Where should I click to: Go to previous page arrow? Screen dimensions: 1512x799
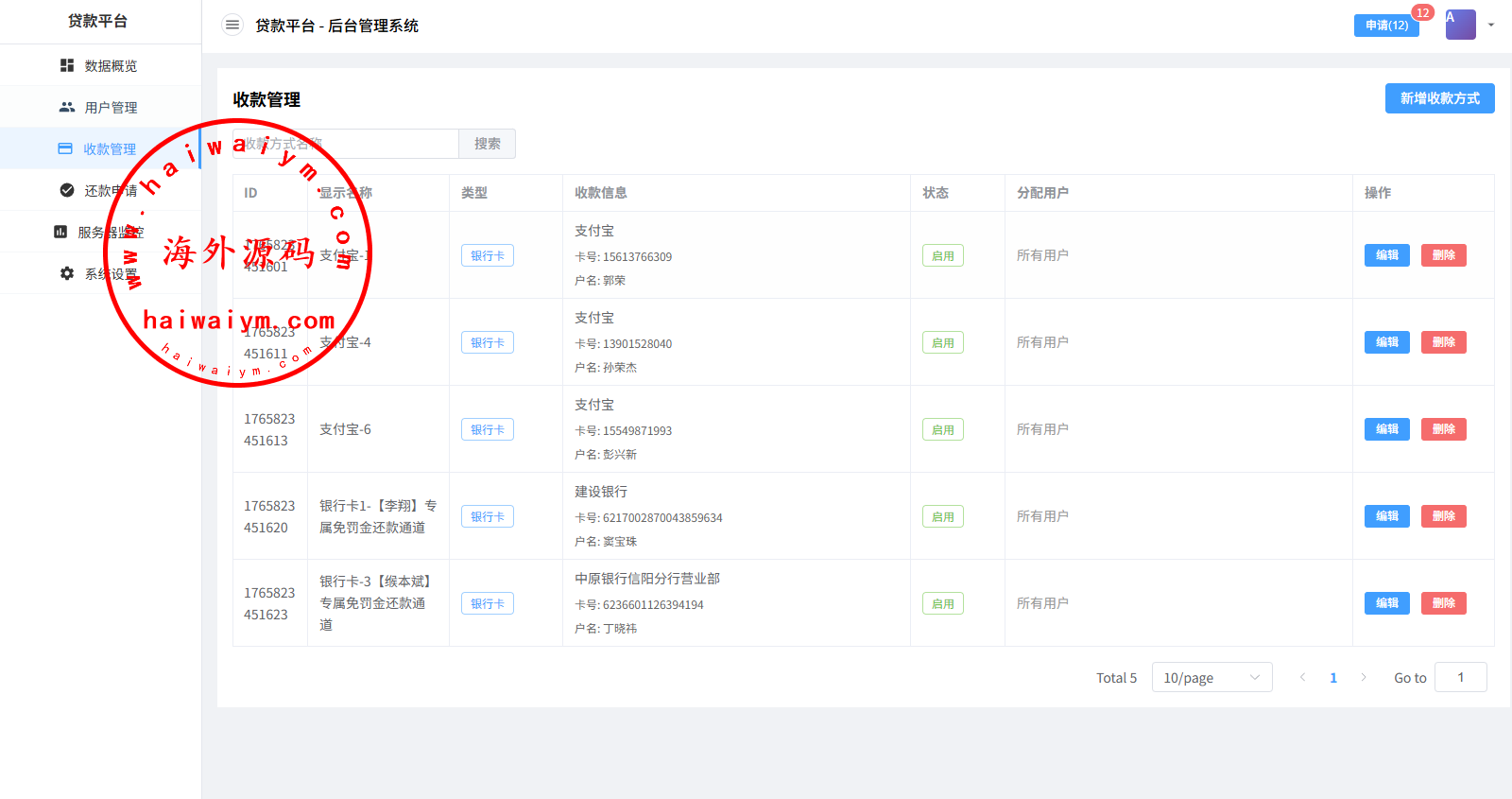tap(1303, 677)
